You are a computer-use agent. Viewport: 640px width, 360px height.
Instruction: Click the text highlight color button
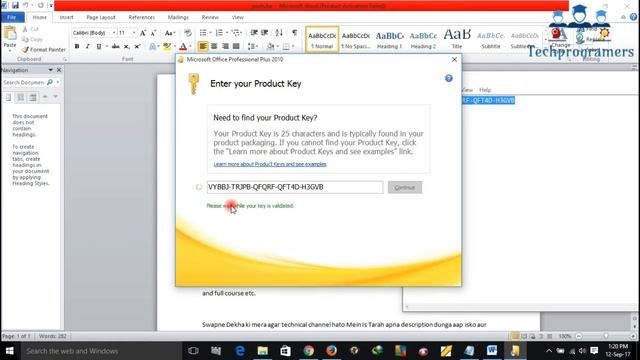167,47
